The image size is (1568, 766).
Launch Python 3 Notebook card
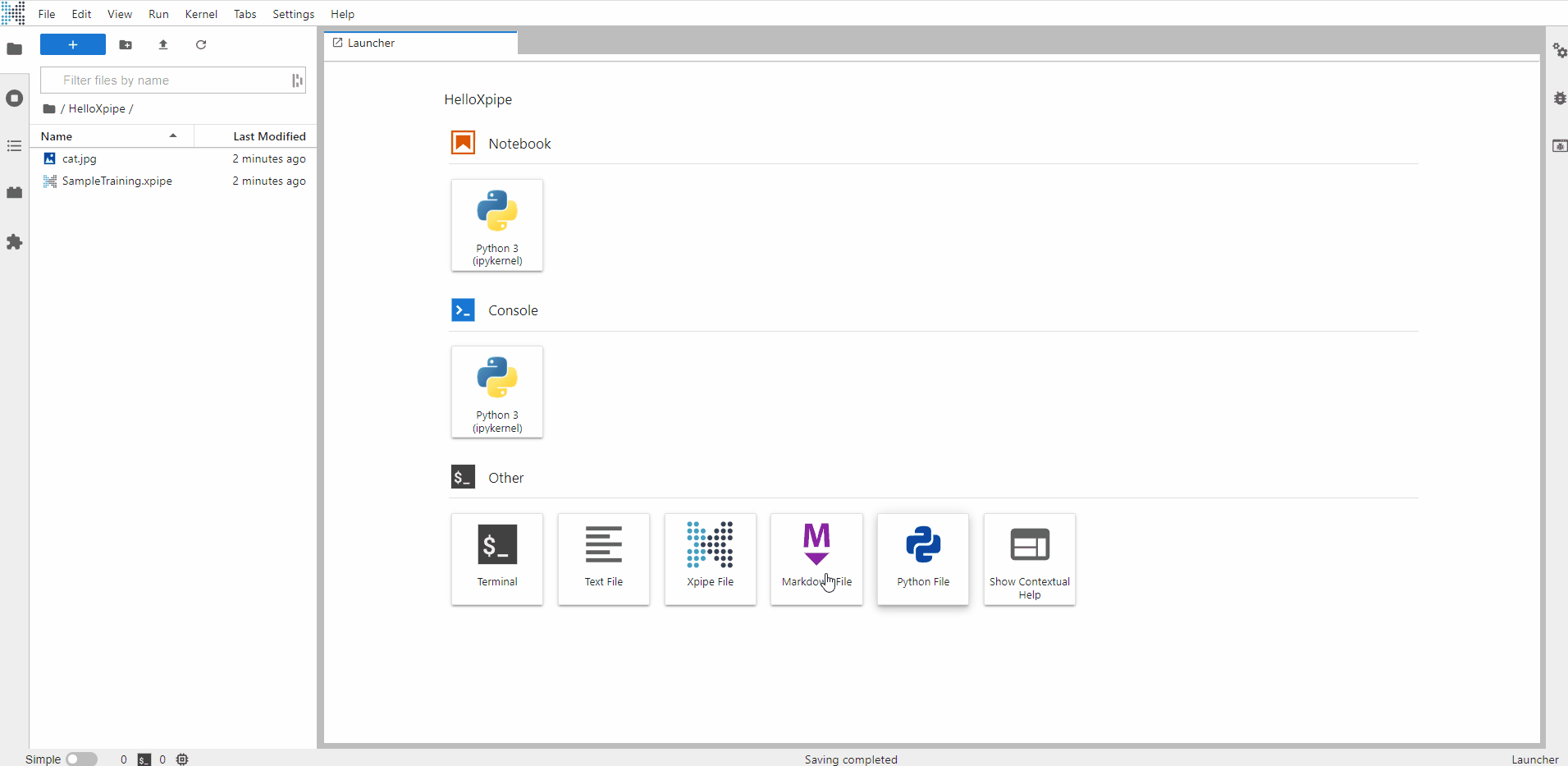coord(497,225)
